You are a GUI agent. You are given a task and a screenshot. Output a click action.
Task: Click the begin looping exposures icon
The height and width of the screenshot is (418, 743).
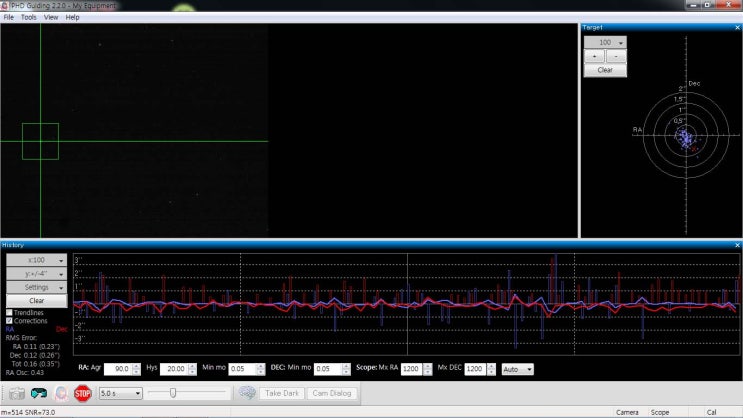pos(39,393)
